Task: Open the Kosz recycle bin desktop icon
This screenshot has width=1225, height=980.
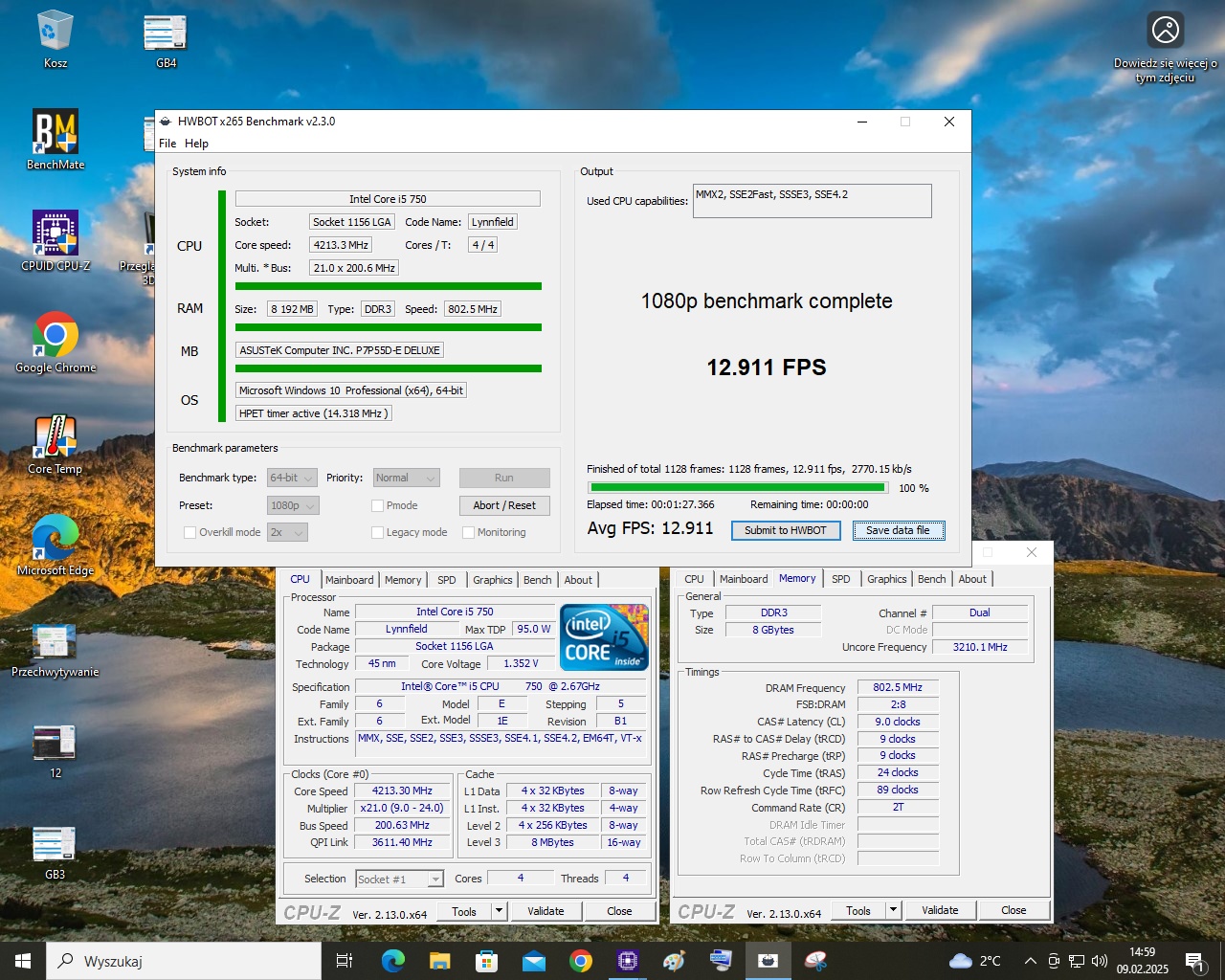Action: click(x=55, y=39)
